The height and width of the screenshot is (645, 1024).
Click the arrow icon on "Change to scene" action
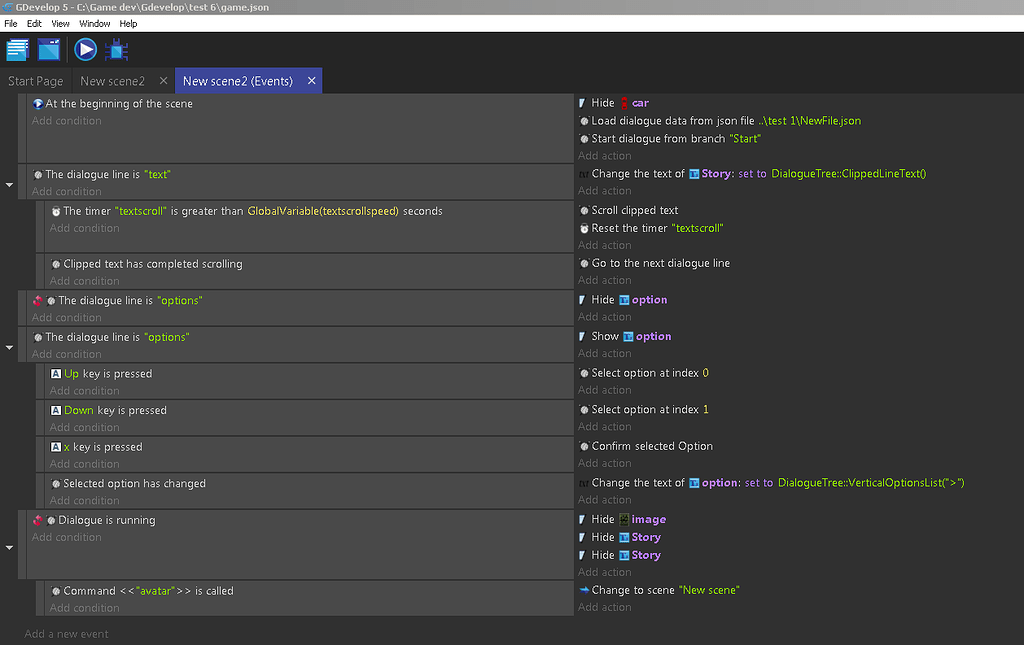point(582,589)
